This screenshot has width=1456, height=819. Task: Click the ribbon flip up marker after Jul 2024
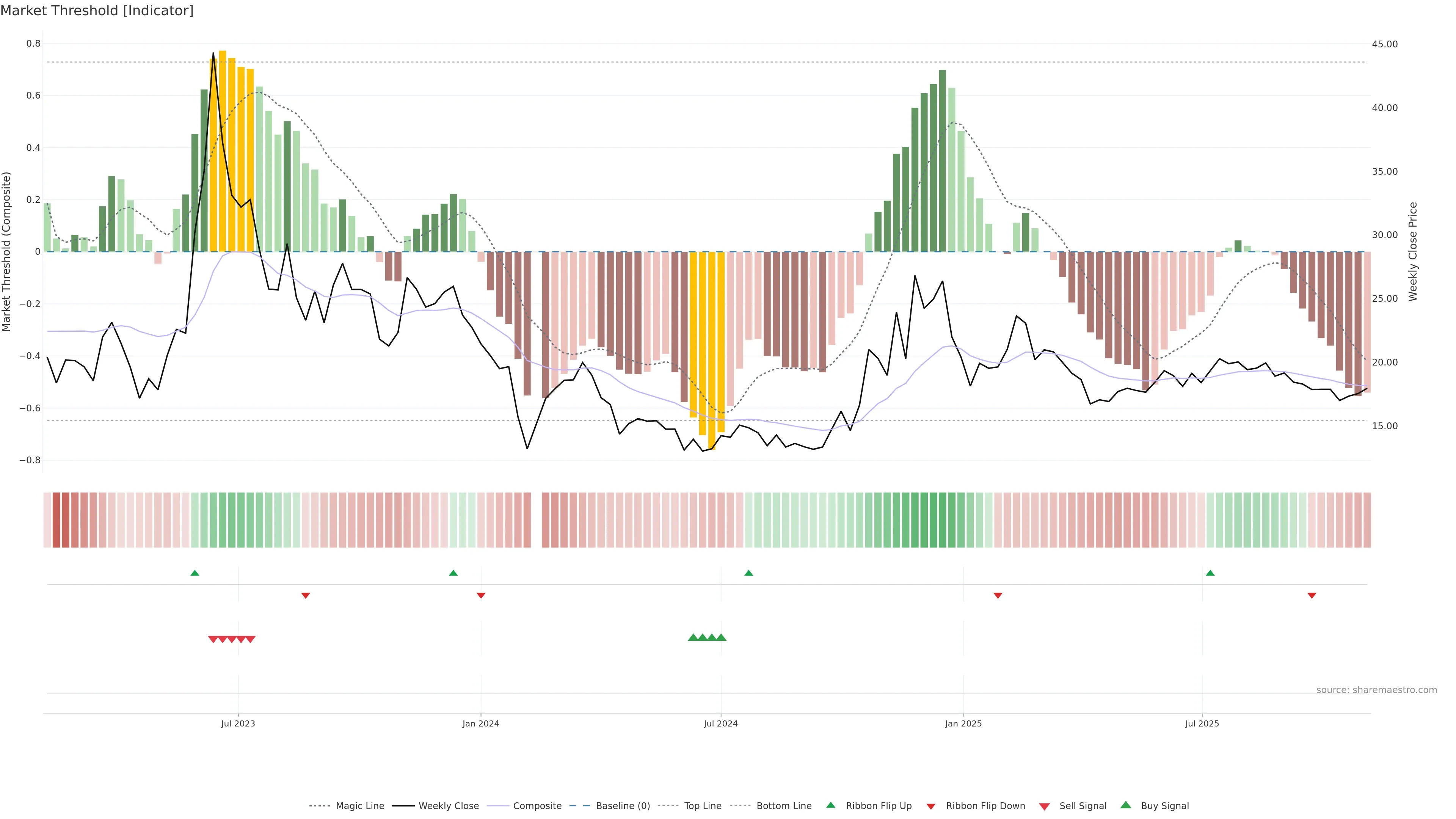pos(748,573)
